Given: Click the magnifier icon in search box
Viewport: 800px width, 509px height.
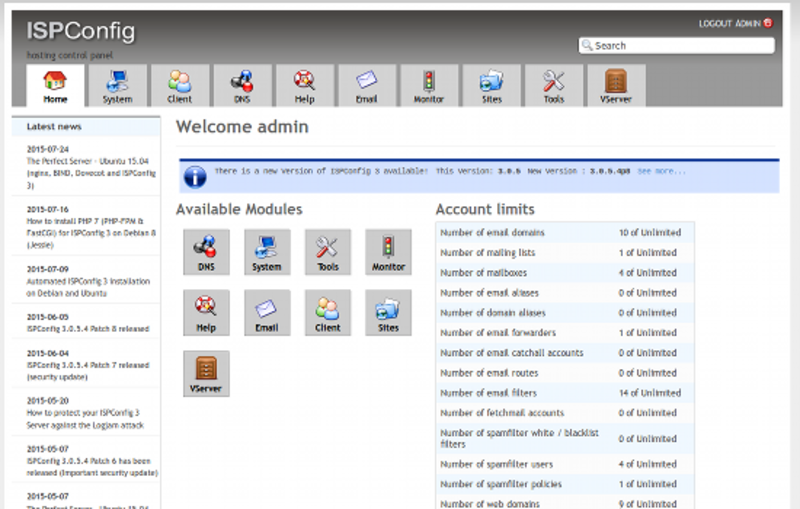Looking at the screenshot, I should (587, 45).
